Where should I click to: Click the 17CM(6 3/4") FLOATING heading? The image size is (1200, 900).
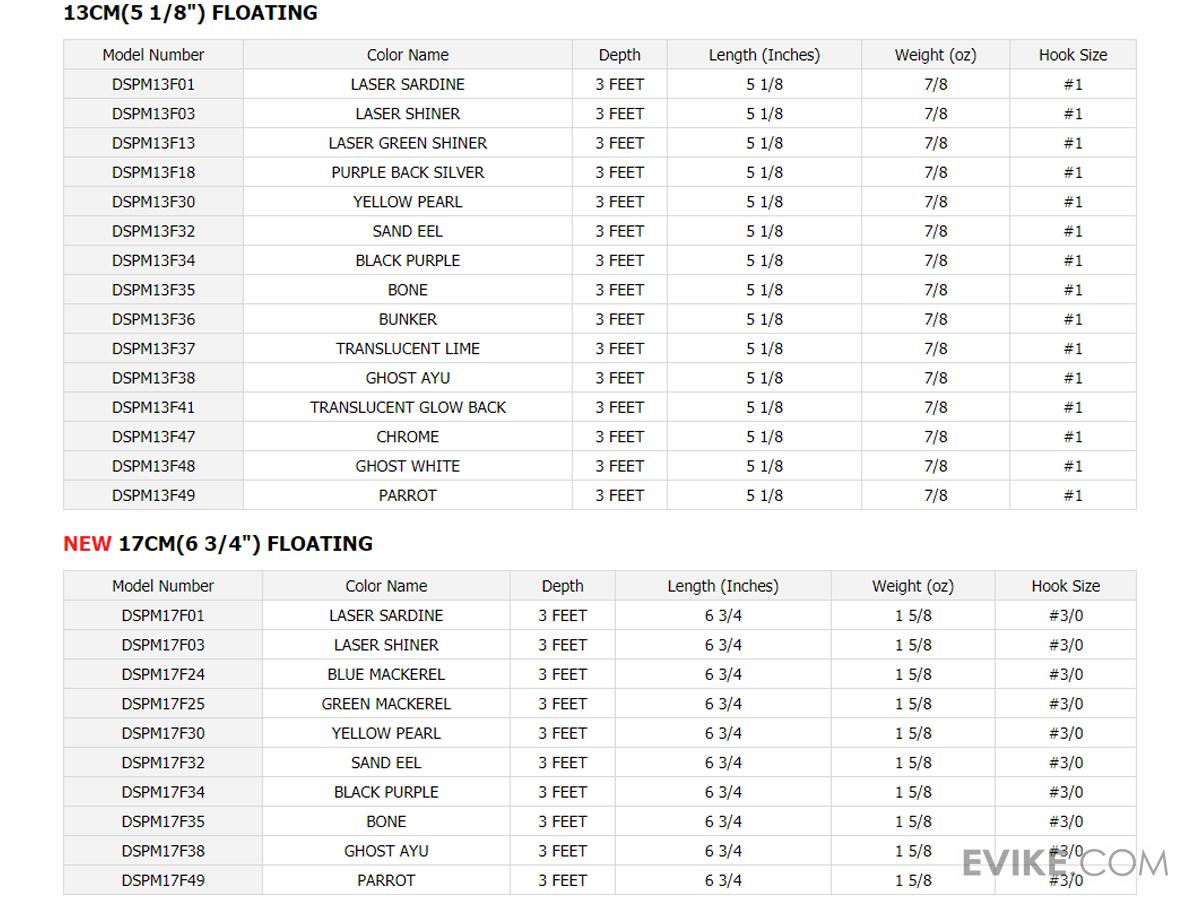245,544
